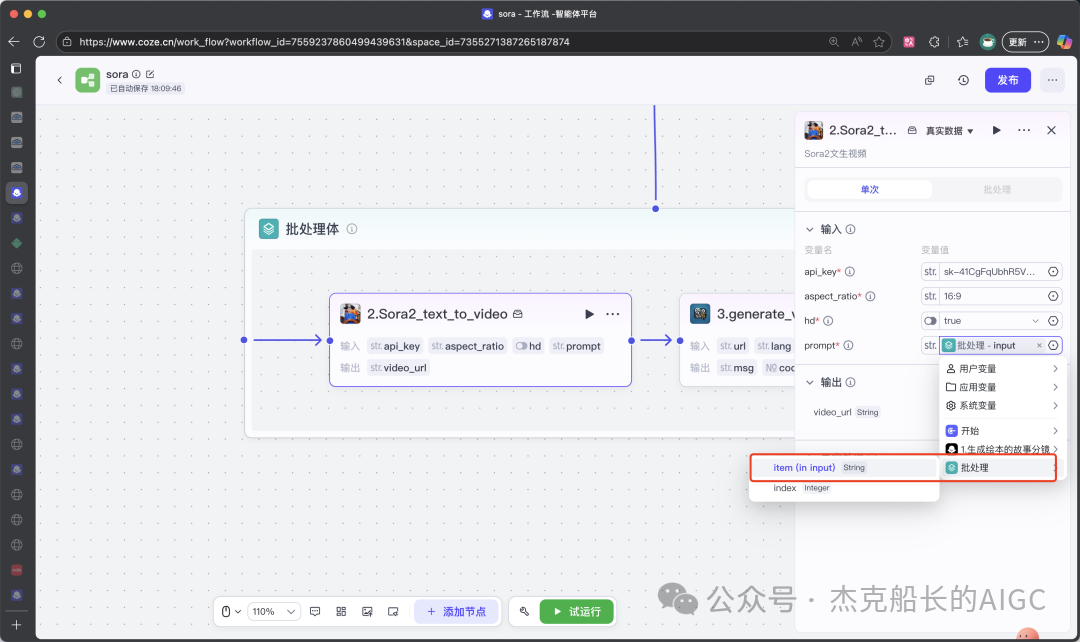Show info for the 输入 section
Image resolution: width=1080 pixels, height=642 pixels.
(x=851, y=229)
